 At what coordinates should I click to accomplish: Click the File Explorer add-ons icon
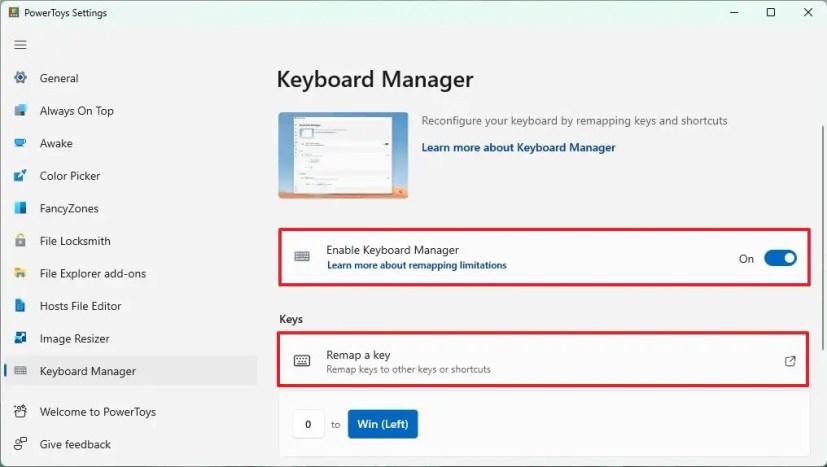coord(20,273)
